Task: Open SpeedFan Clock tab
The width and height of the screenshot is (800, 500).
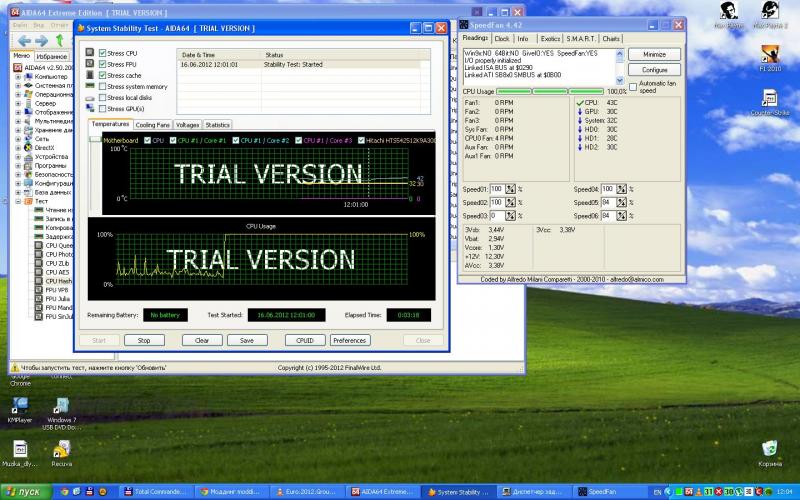Action: [x=502, y=39]
